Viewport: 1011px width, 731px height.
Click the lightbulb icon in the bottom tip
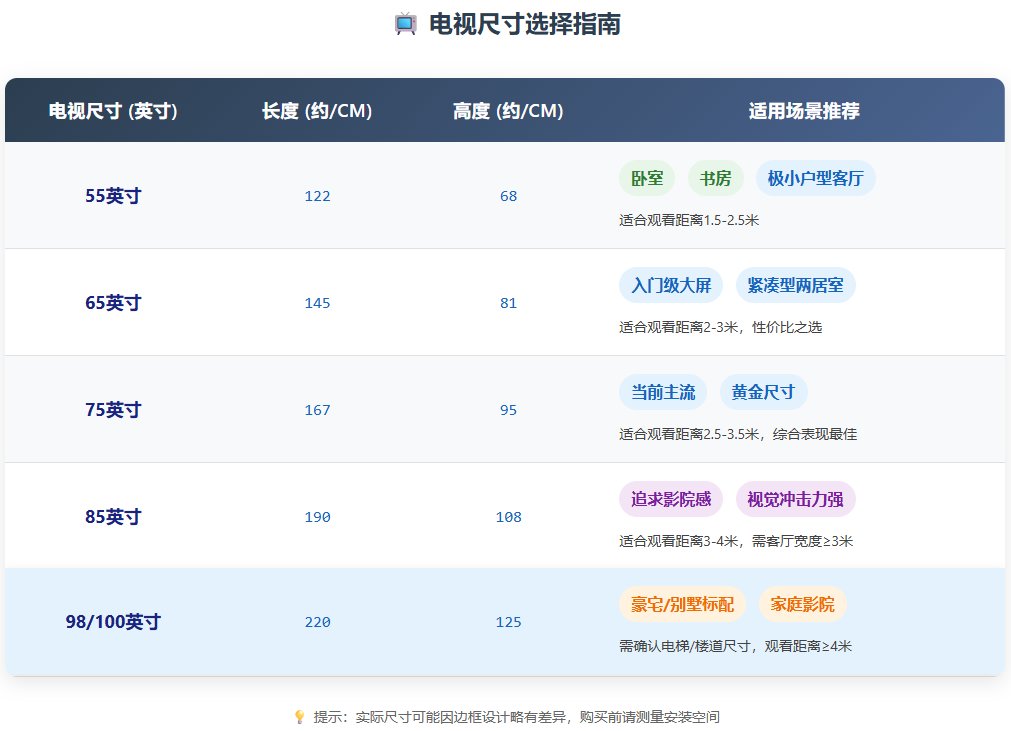tap(298, 715)
